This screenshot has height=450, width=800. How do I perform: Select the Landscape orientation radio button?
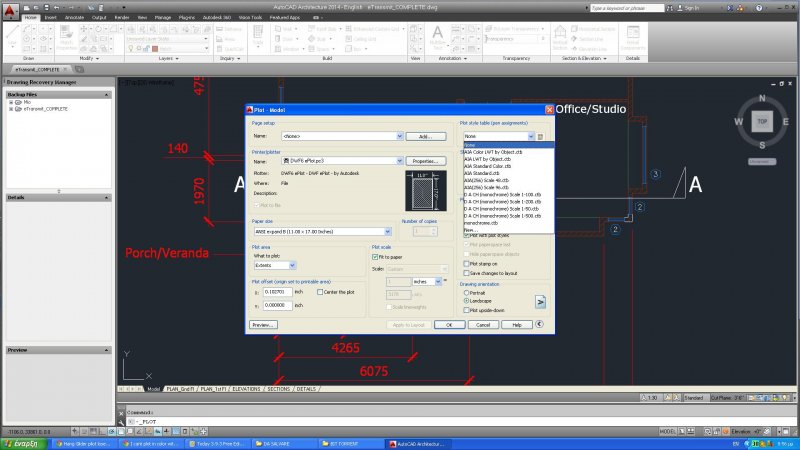(466, 301)
